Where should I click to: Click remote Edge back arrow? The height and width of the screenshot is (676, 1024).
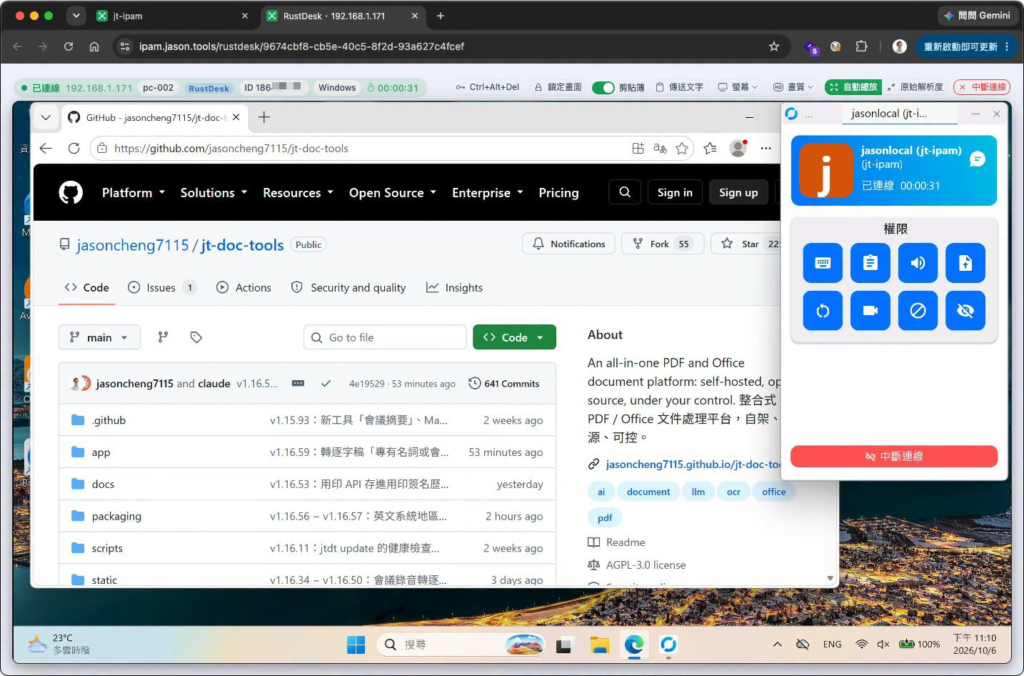pyautogui.click(x=46, y=148)
